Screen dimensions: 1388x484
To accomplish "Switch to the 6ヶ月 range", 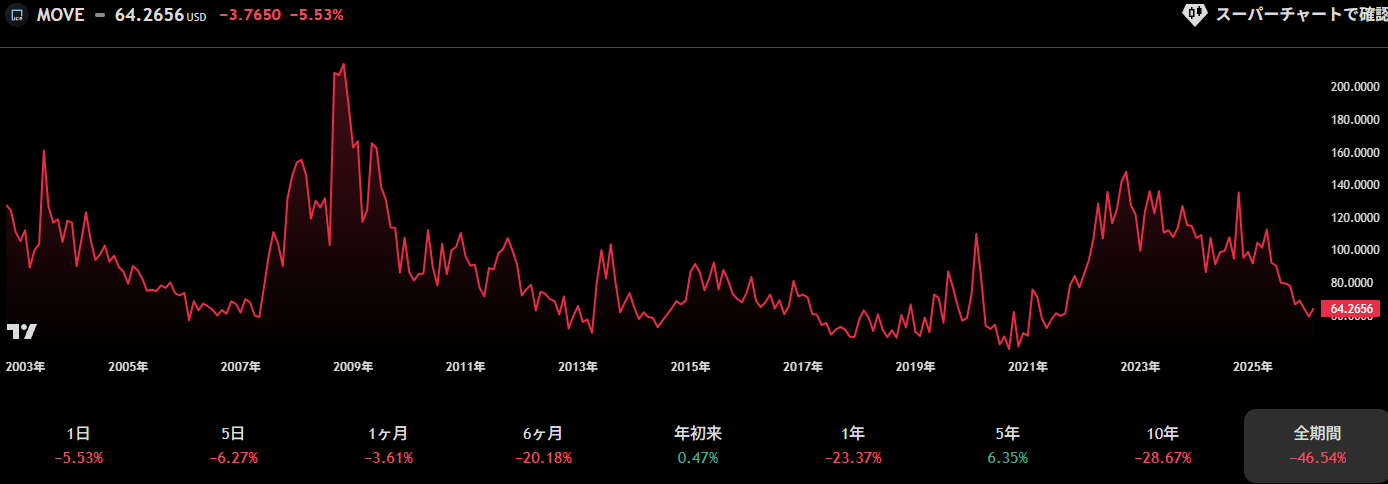I will coord(543,445).
